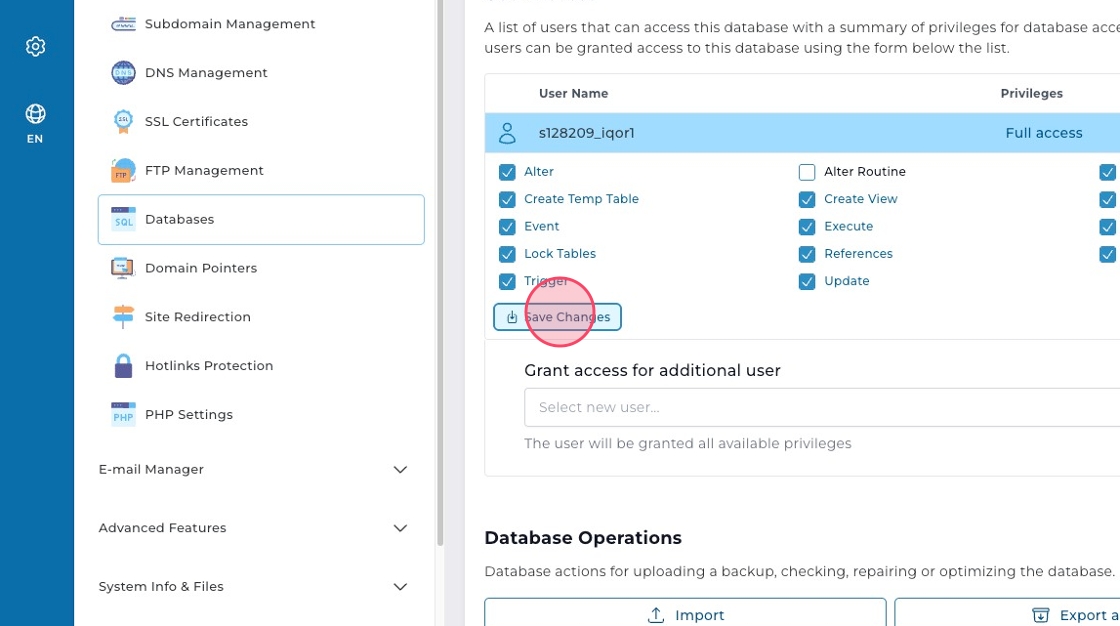The height and width of the screenshot is (626, 1120).
Task: Toggle the Create View checkbox
Action: (x=807, y=199)
